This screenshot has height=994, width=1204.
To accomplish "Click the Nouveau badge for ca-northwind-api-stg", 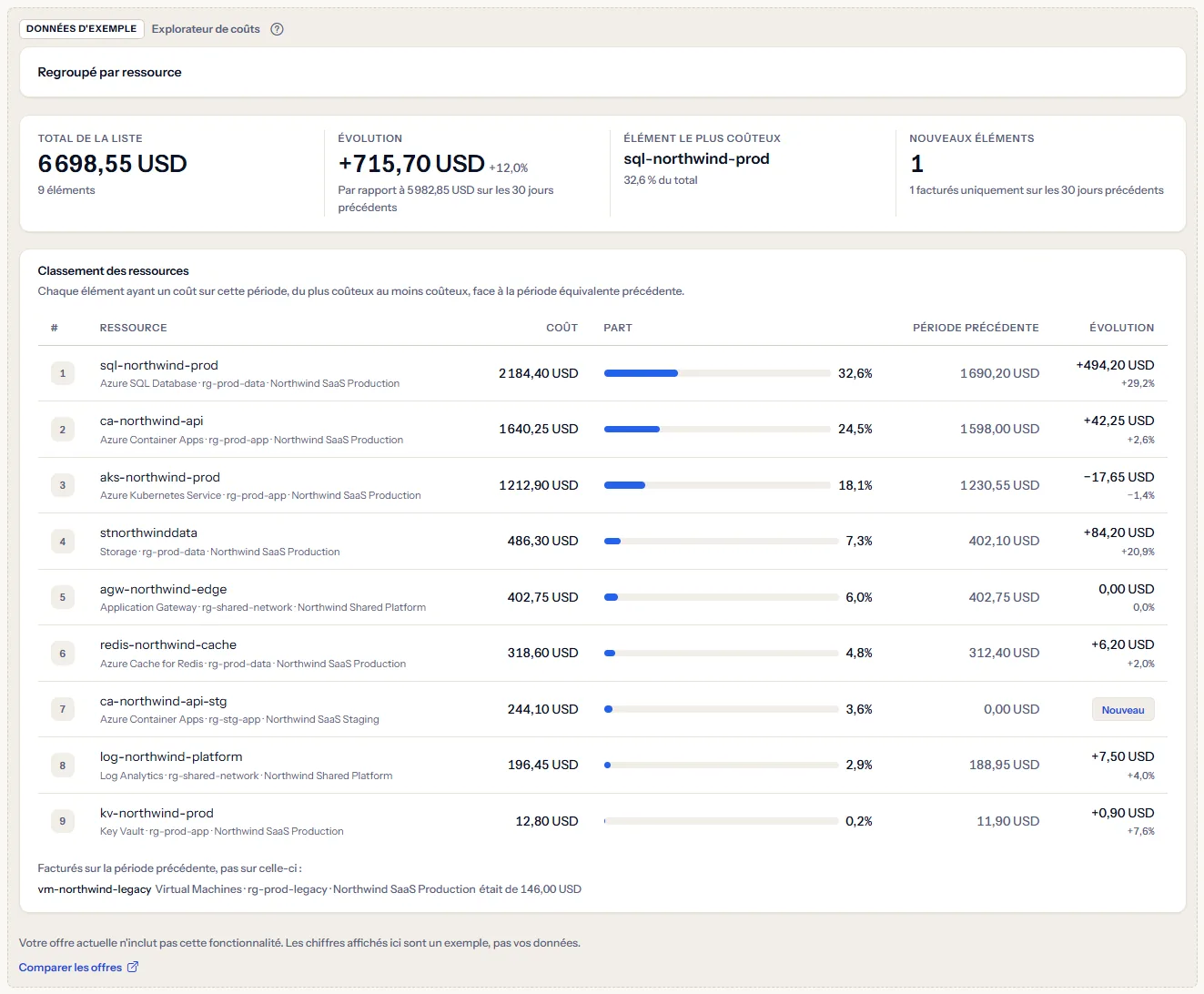I will point(1123,710).
